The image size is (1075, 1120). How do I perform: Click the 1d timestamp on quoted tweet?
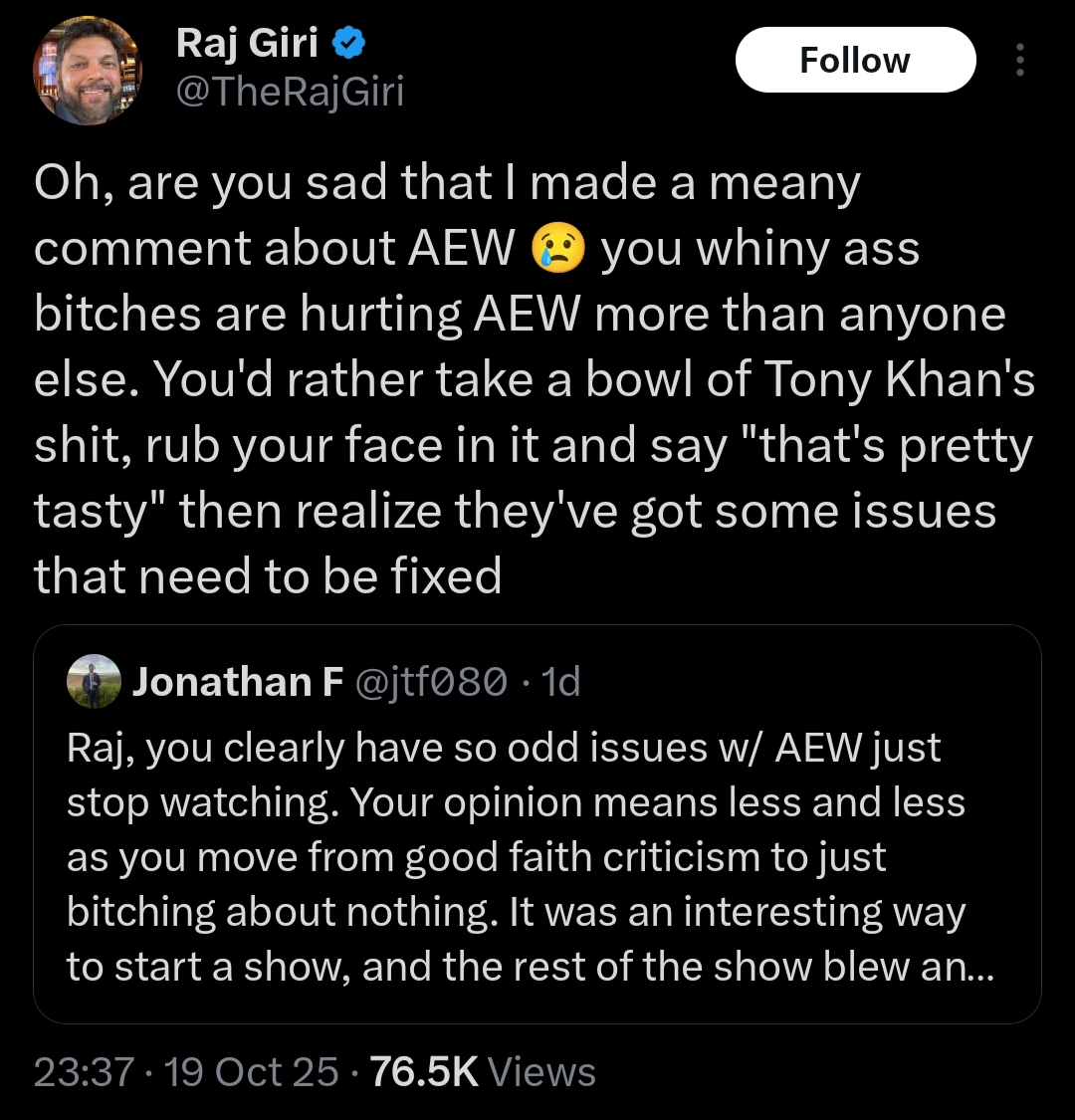pos(560,681)
